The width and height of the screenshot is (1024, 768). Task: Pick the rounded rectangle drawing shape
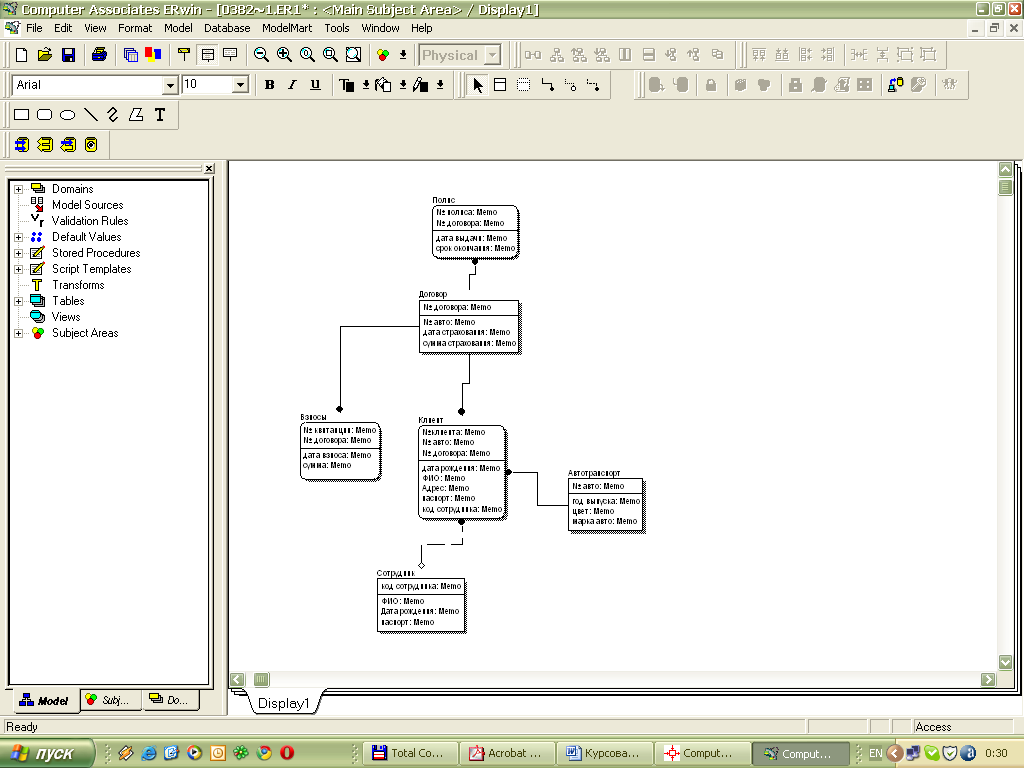coord(44,115)
